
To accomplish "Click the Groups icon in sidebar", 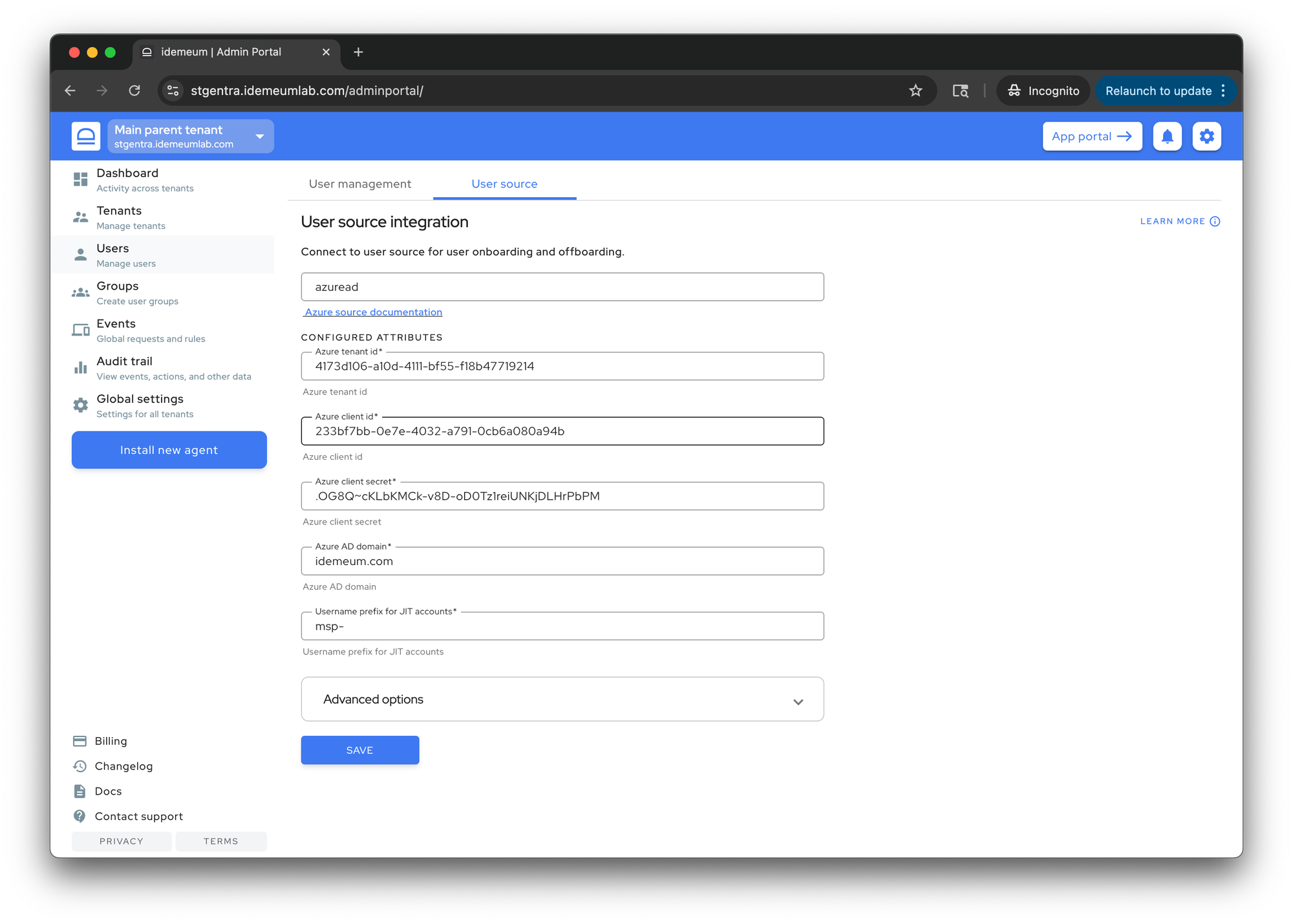I will click(80, 293).
